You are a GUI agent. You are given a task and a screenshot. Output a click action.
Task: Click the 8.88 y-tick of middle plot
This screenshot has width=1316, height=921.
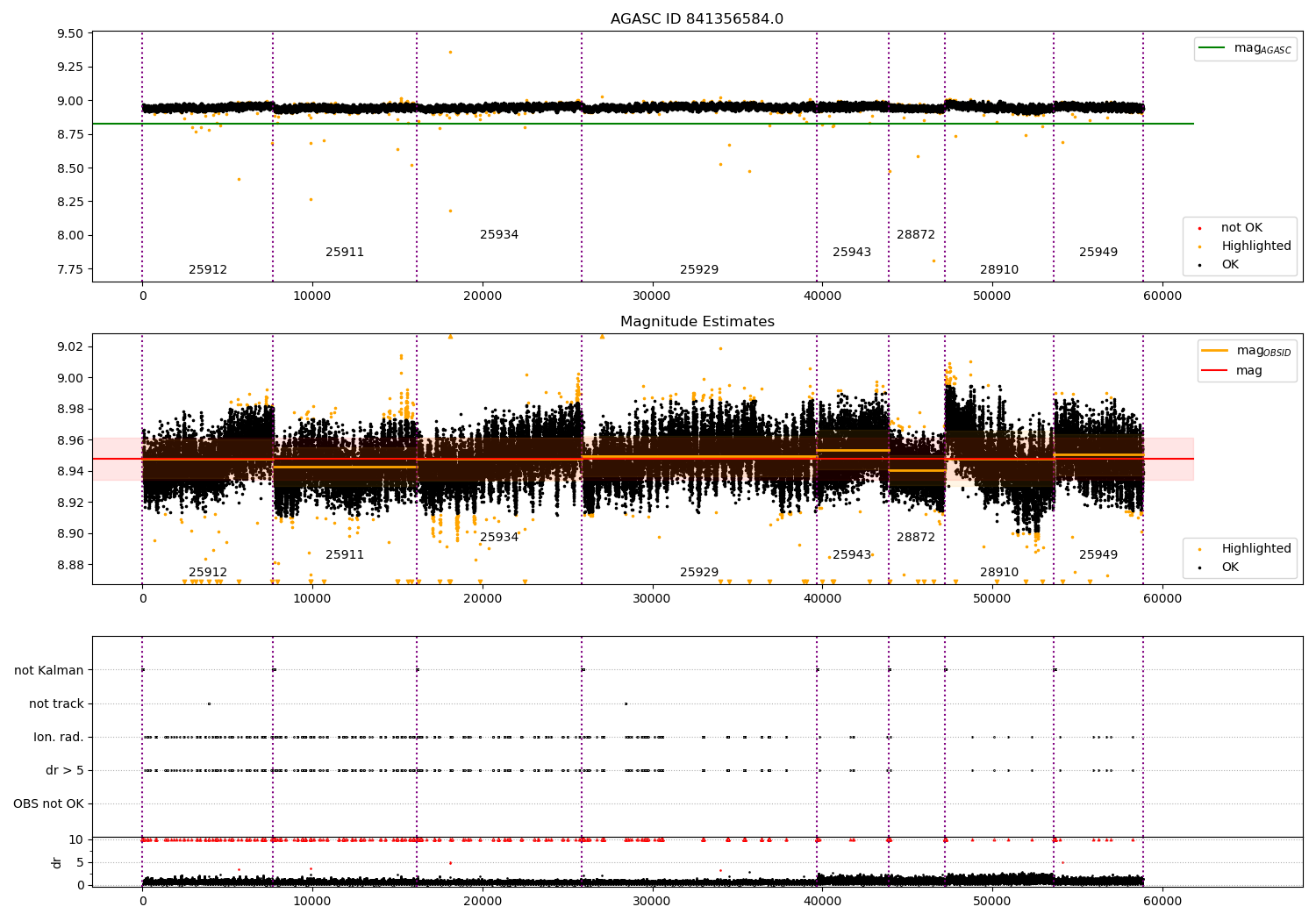[x=70, y=565]
